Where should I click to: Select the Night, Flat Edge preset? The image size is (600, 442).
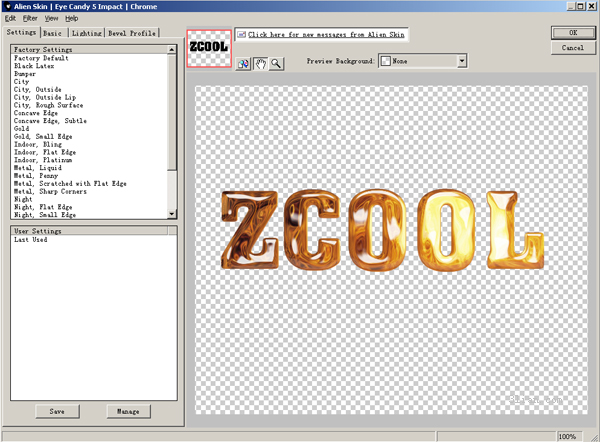point(43,207)
